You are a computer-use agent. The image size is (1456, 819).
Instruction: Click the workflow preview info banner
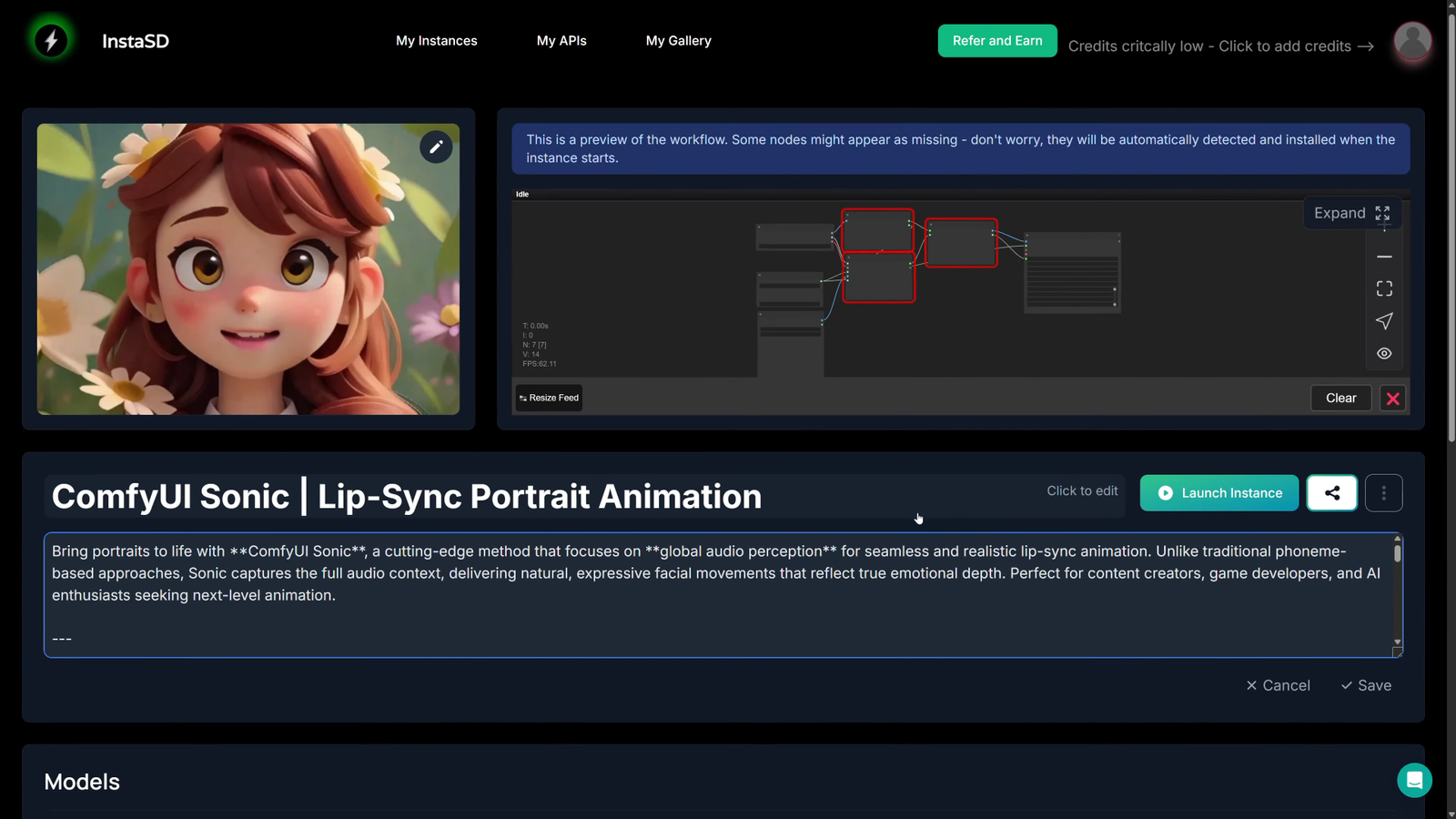pos(961,148)
